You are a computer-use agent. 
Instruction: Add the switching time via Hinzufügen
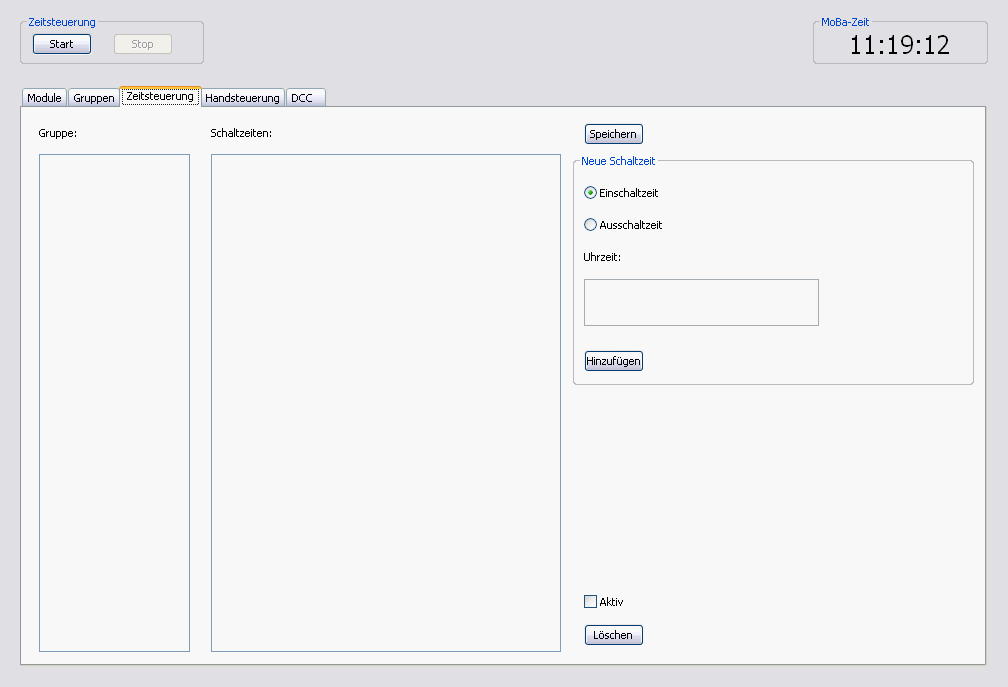pyautogui.click(x=613, y=361)
